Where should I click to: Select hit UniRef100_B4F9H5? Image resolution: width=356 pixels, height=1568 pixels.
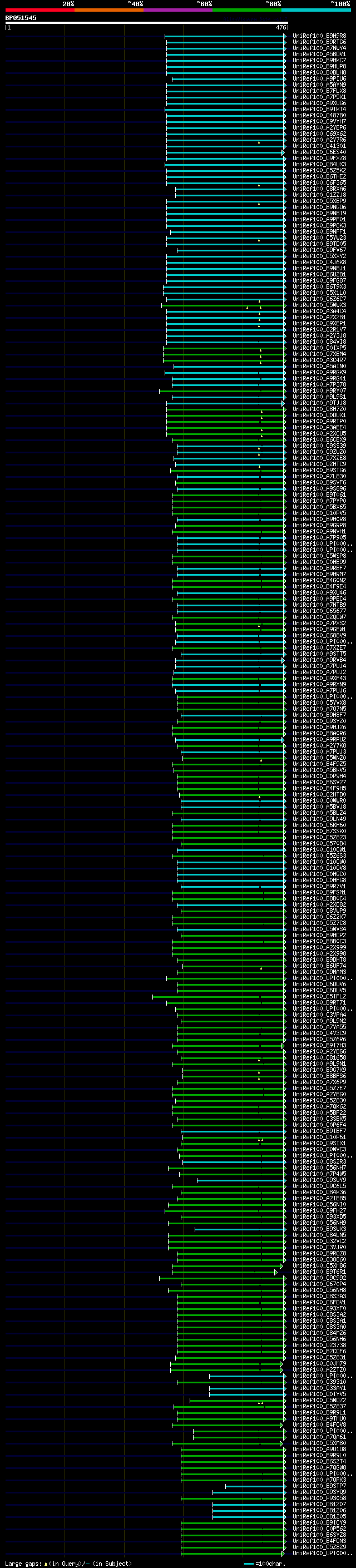coord(319,788)
